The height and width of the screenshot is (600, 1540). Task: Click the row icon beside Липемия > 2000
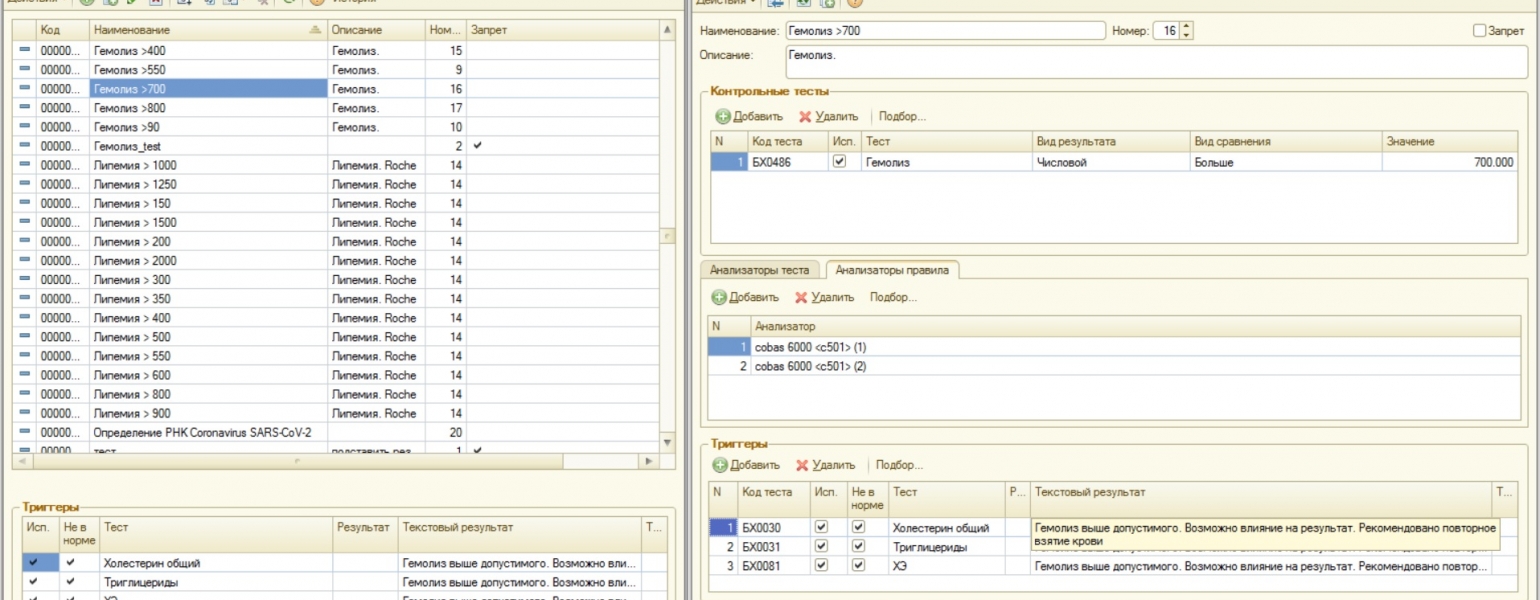pyautogui.click(x=25, y=261)
